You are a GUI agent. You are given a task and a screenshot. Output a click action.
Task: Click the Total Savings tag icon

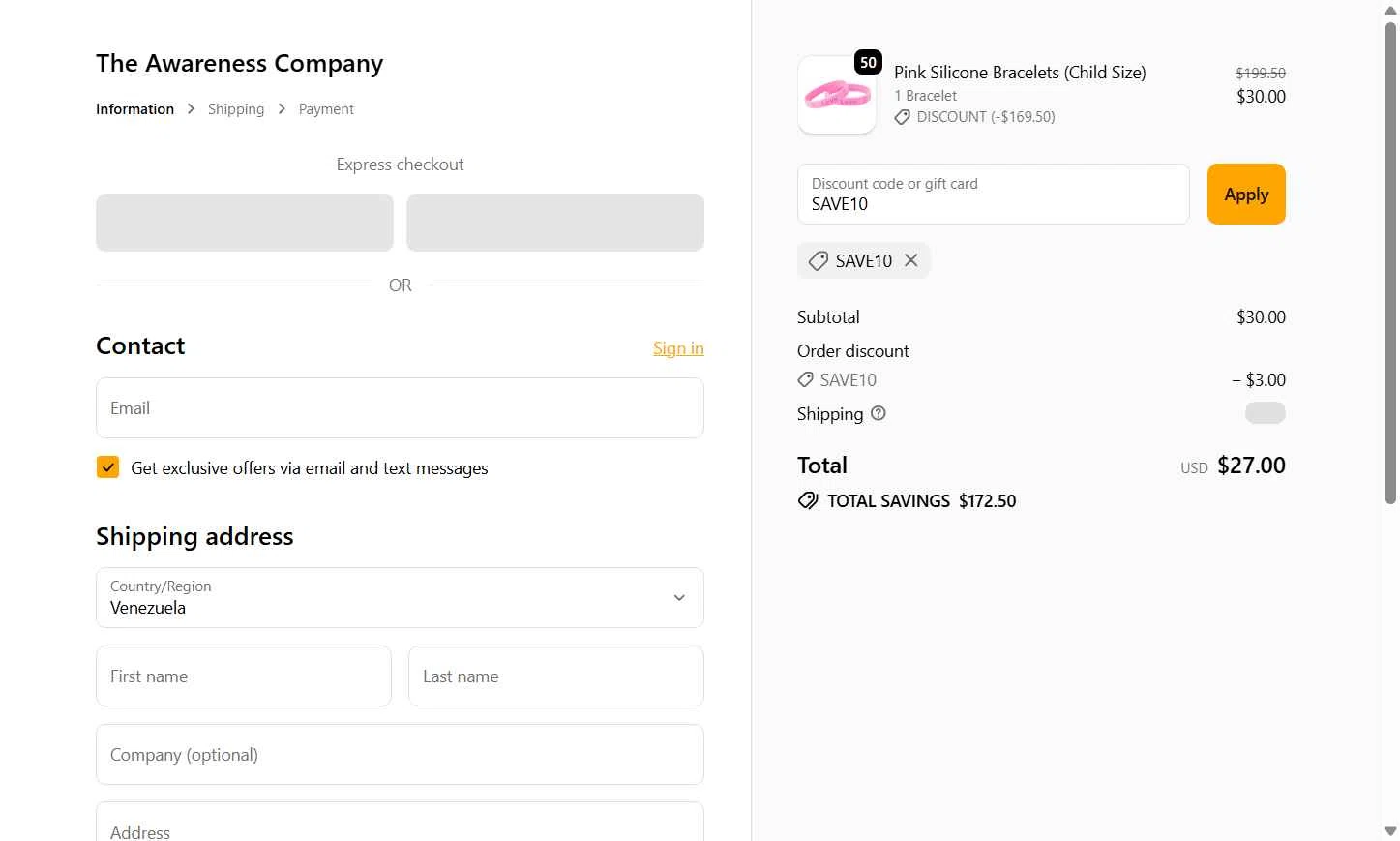[808, 500]
